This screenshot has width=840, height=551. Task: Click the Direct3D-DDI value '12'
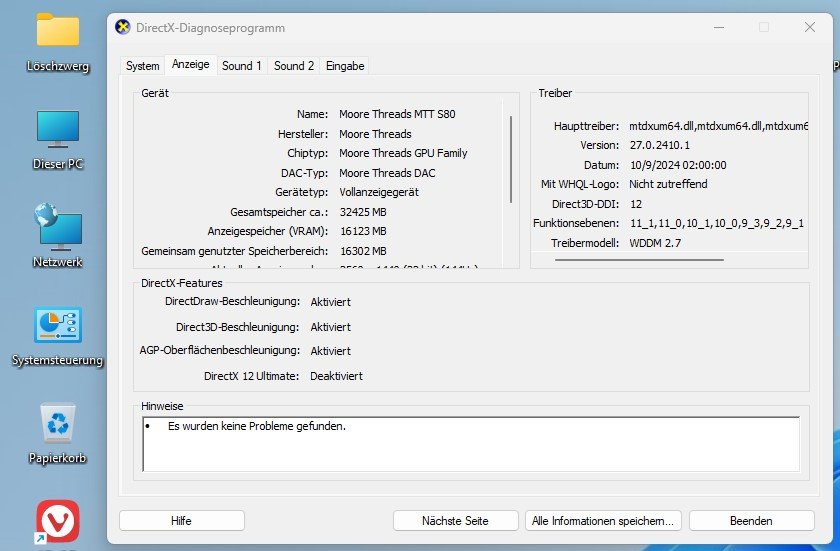click(636, 204)
